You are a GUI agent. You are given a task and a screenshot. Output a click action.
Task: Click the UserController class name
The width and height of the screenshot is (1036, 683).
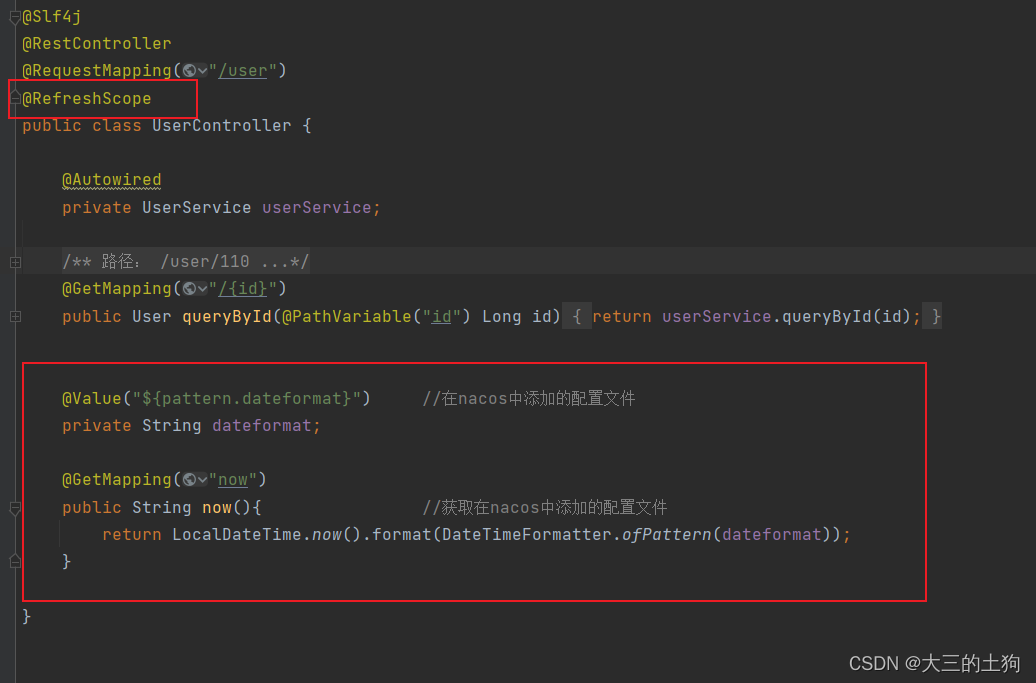tap(221, 126)
